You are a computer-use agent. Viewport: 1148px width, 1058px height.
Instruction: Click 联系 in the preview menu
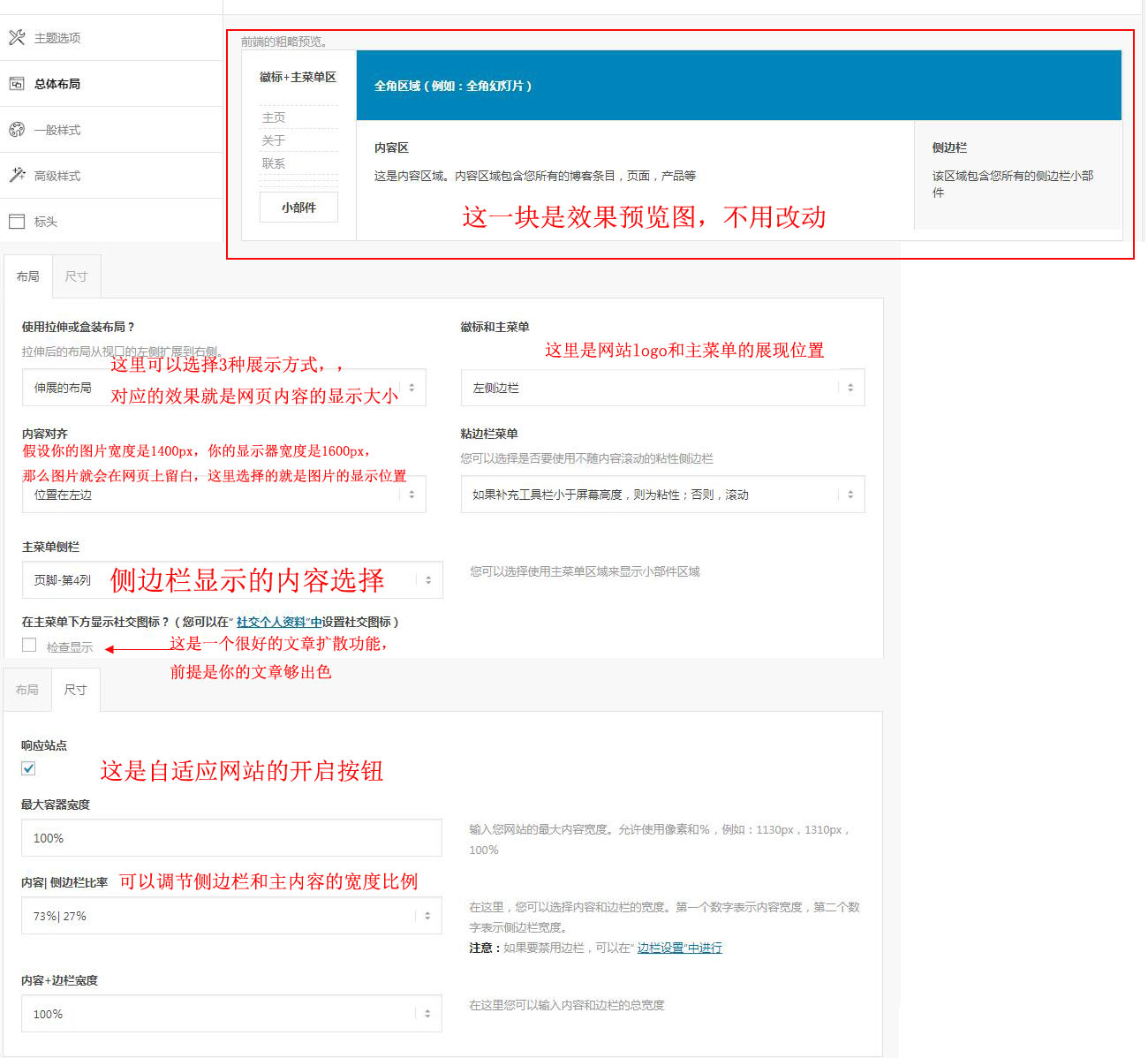pyautogui.click(x=274, y=163)
